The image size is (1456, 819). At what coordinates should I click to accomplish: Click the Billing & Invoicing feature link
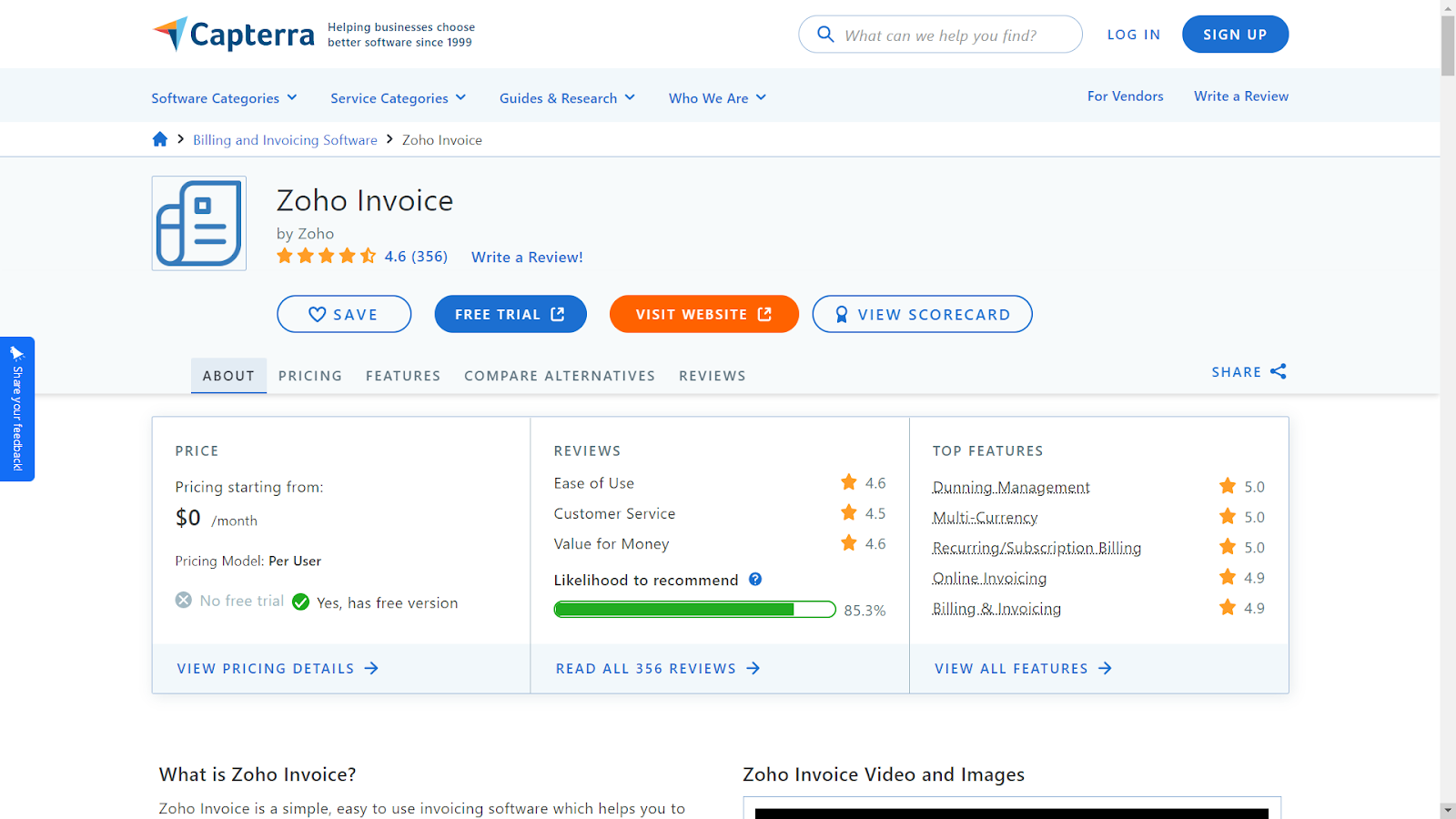tap(996, 609)
